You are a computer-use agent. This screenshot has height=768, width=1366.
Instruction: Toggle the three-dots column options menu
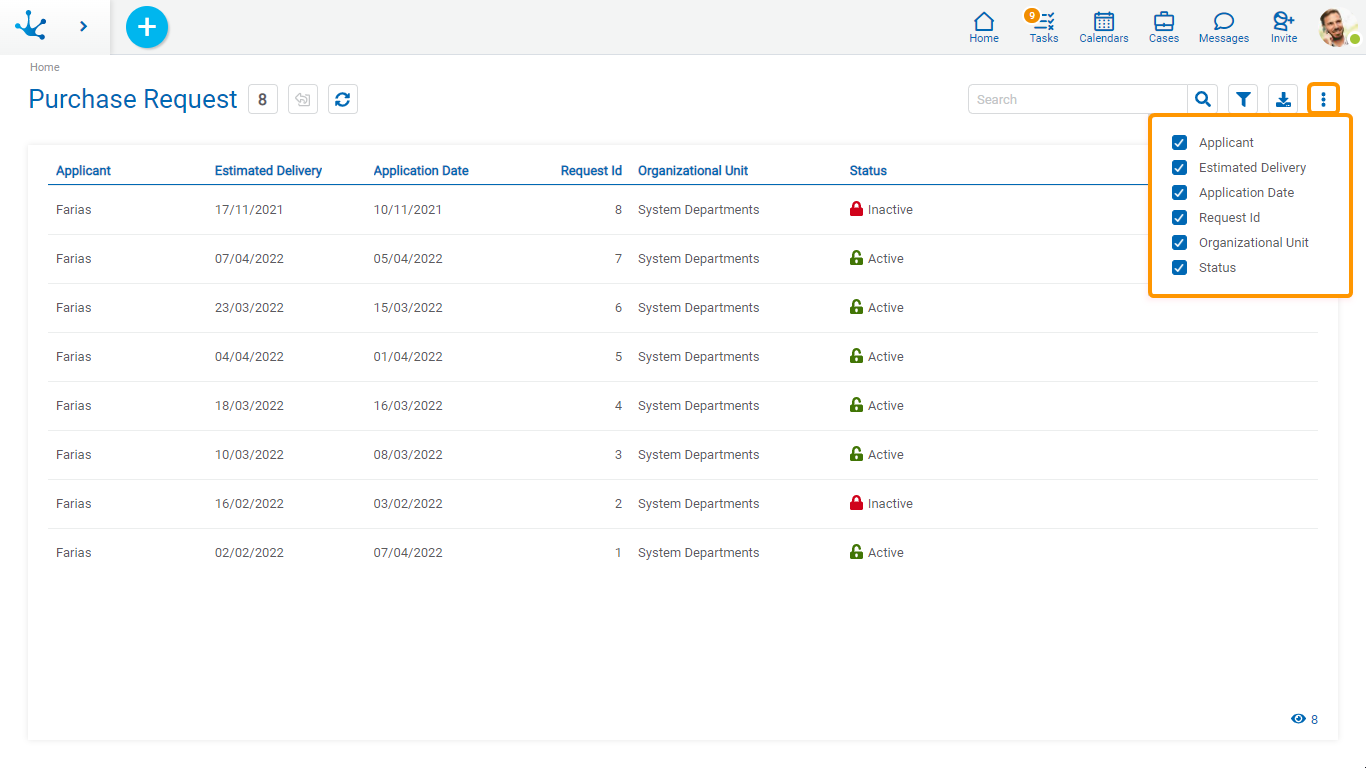(x=1323, y=99)
